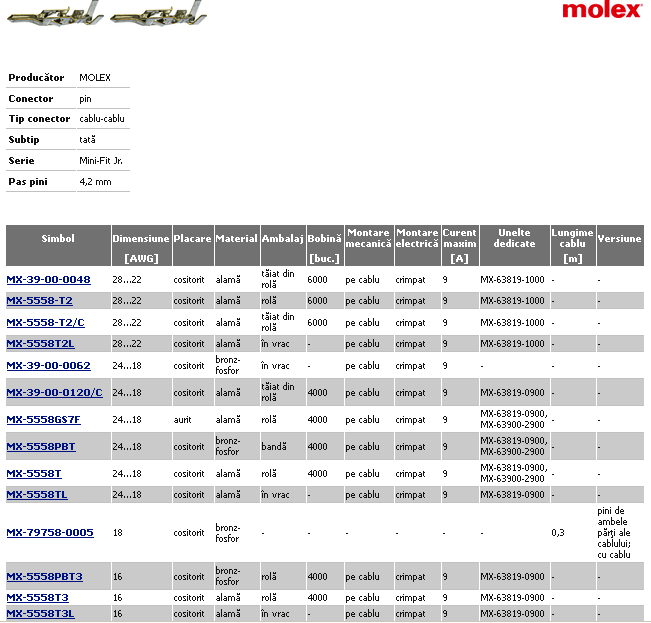Click the Producător label
This screenshot has width=651, height=623.
[37, 78]
